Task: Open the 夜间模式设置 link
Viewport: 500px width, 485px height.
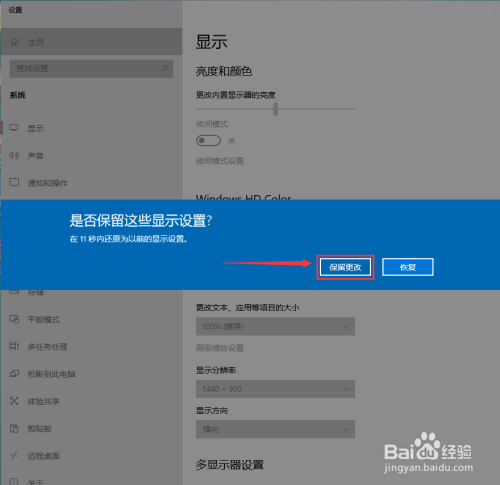Action: click(220, 161)
